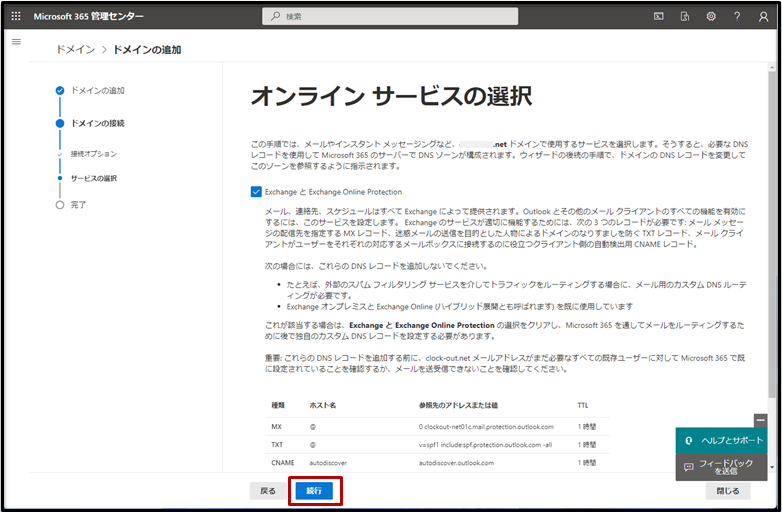782x512 pixels.
Task: Select ドメインの接続 wizard step
Action: click(90, 123)
